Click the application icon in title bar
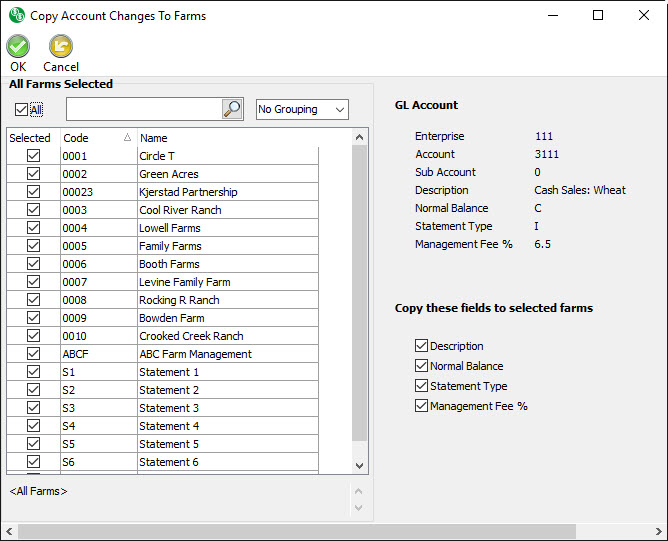The width and height of the screenshot is (668, 541). point(16,15)
